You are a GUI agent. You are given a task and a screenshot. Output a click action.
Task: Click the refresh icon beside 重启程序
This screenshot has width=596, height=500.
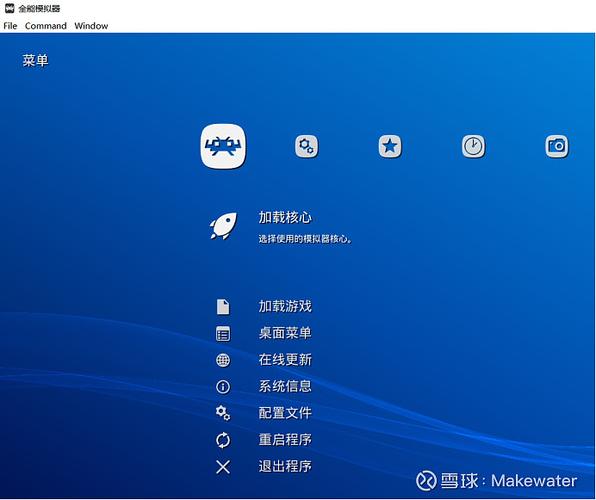[x=223, y=440]
